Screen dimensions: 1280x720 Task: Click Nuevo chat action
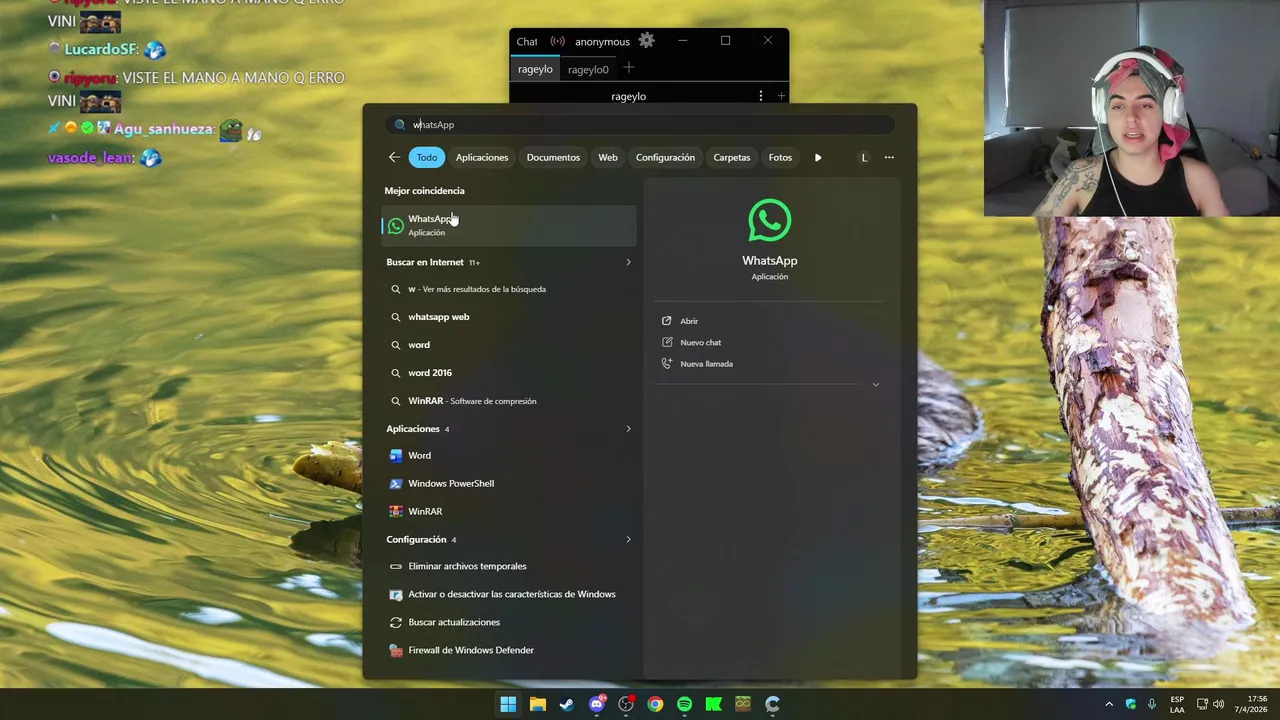(700, 342)
